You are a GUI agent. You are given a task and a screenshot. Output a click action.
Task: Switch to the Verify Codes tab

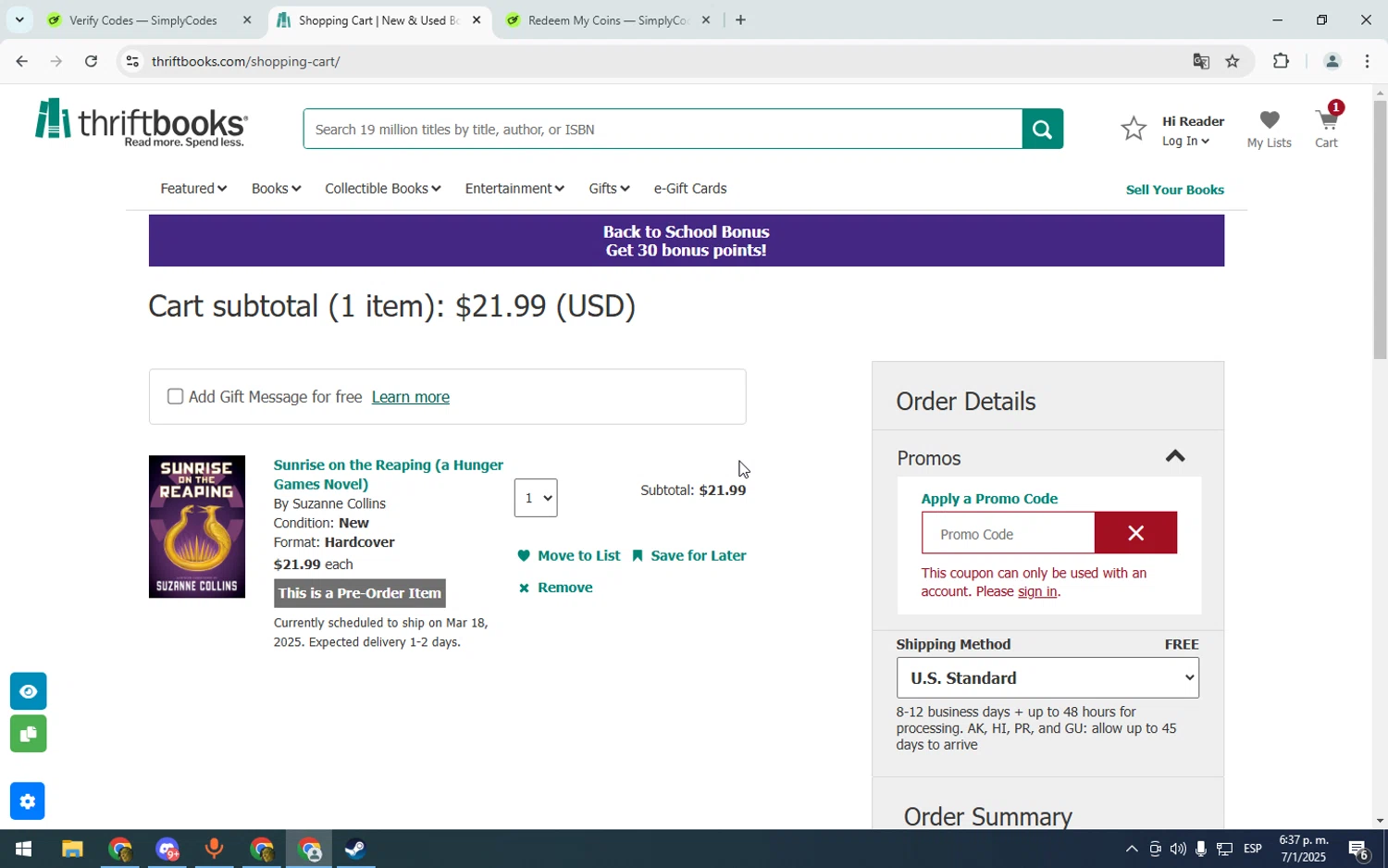coord(143,20)
